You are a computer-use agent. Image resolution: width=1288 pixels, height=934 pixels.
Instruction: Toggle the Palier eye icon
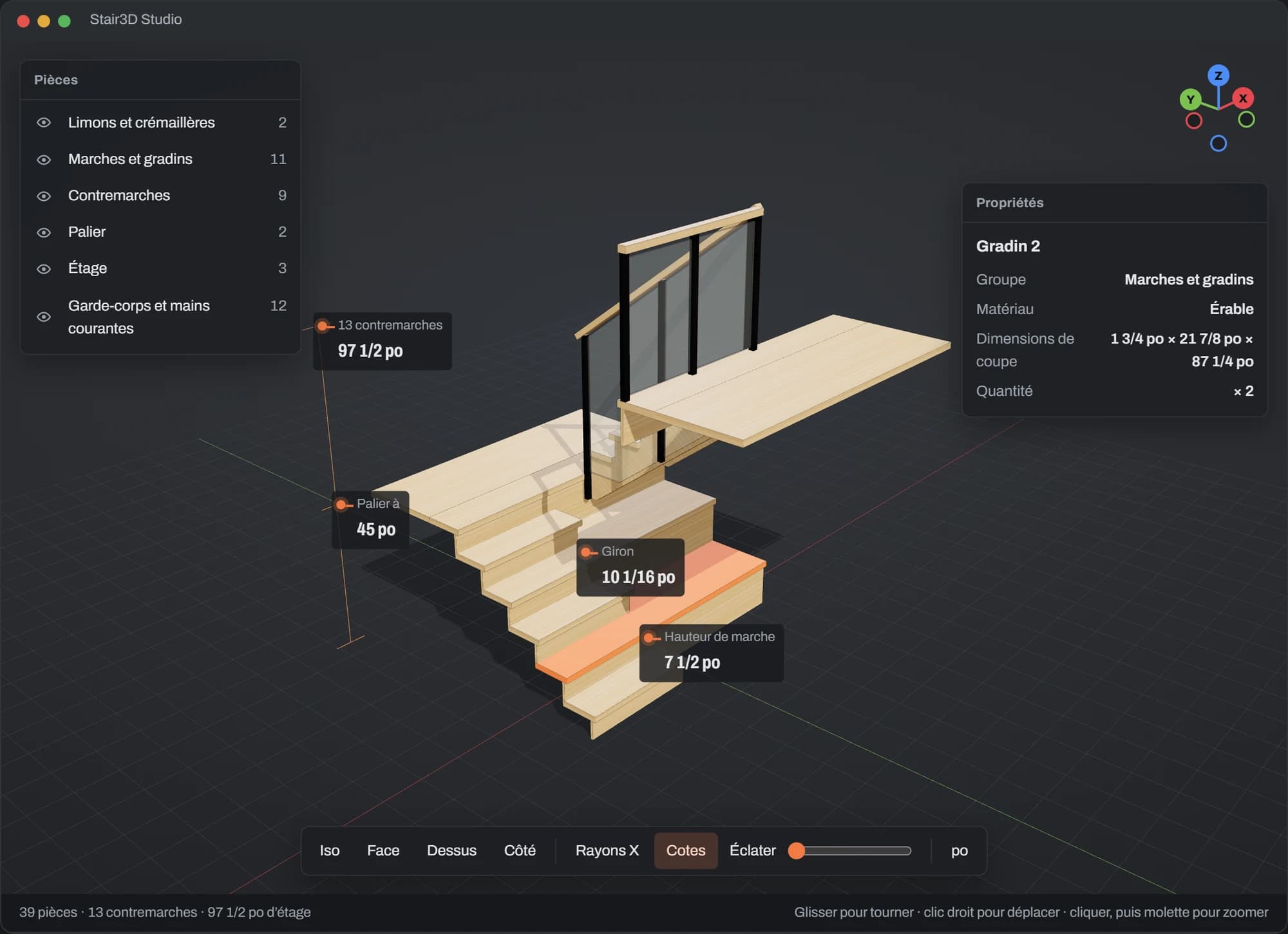tap(44, 232)
